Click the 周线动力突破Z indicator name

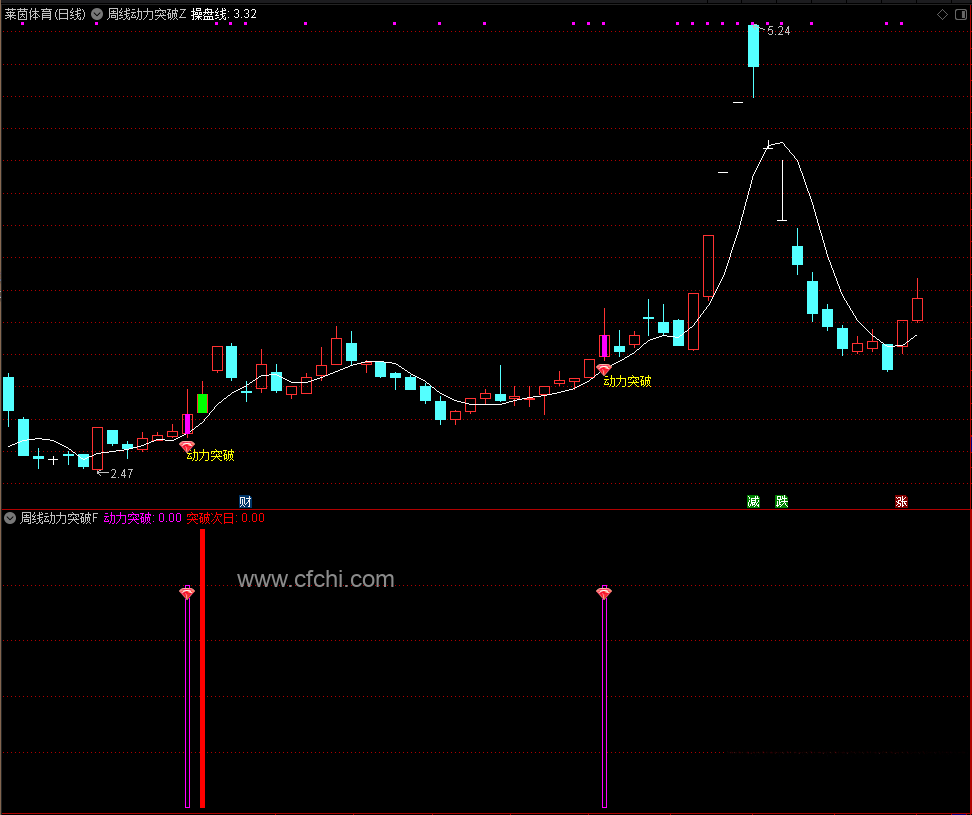tap(146, 14)
